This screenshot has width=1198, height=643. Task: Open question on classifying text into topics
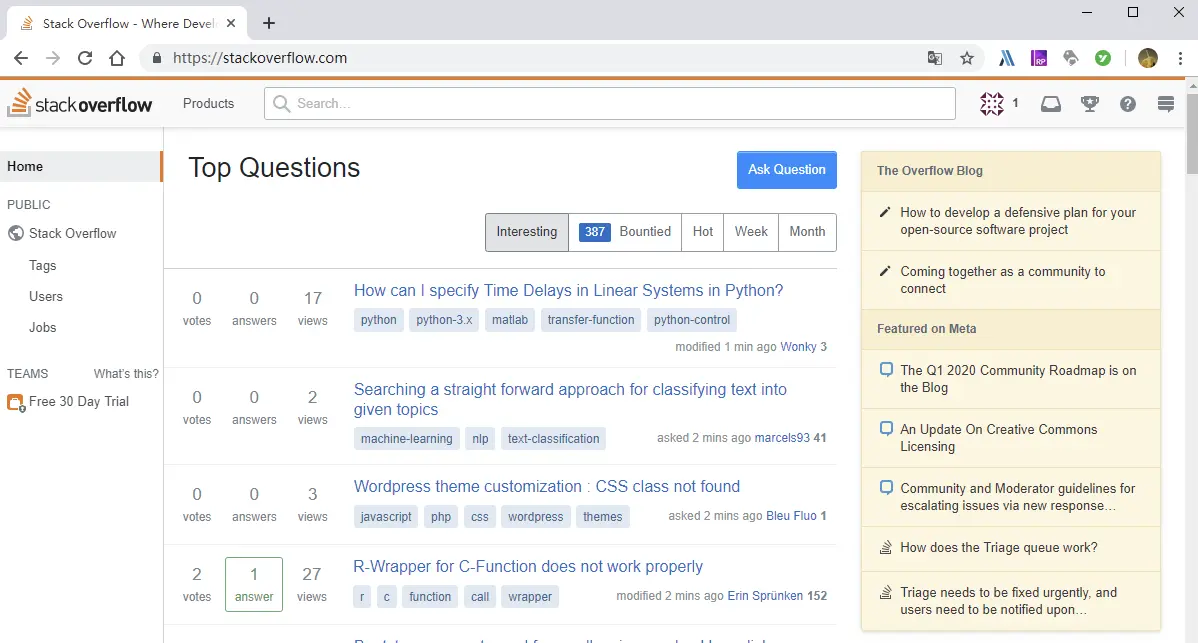coord(570,399)
